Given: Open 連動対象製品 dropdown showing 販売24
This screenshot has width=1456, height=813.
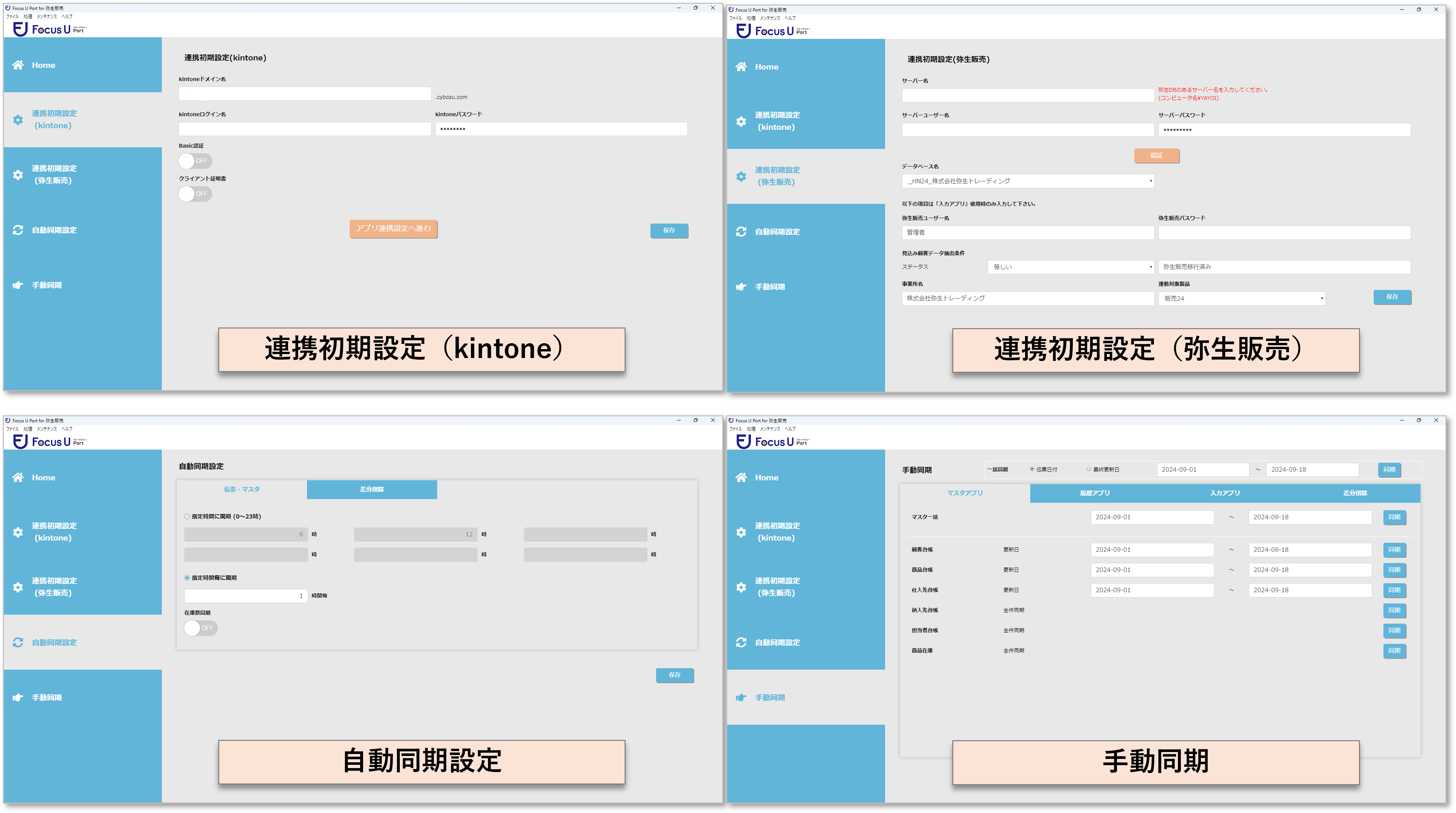Looking at the screenshot, I should (x=1242, y=299).
